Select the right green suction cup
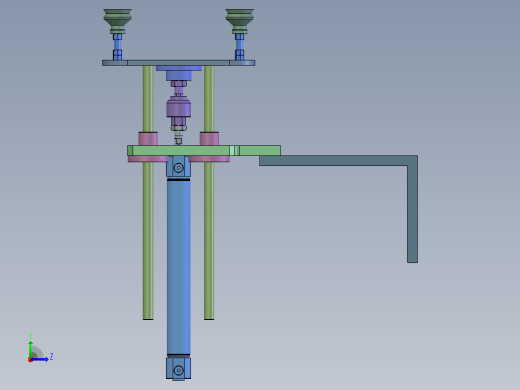 [240, 21]
